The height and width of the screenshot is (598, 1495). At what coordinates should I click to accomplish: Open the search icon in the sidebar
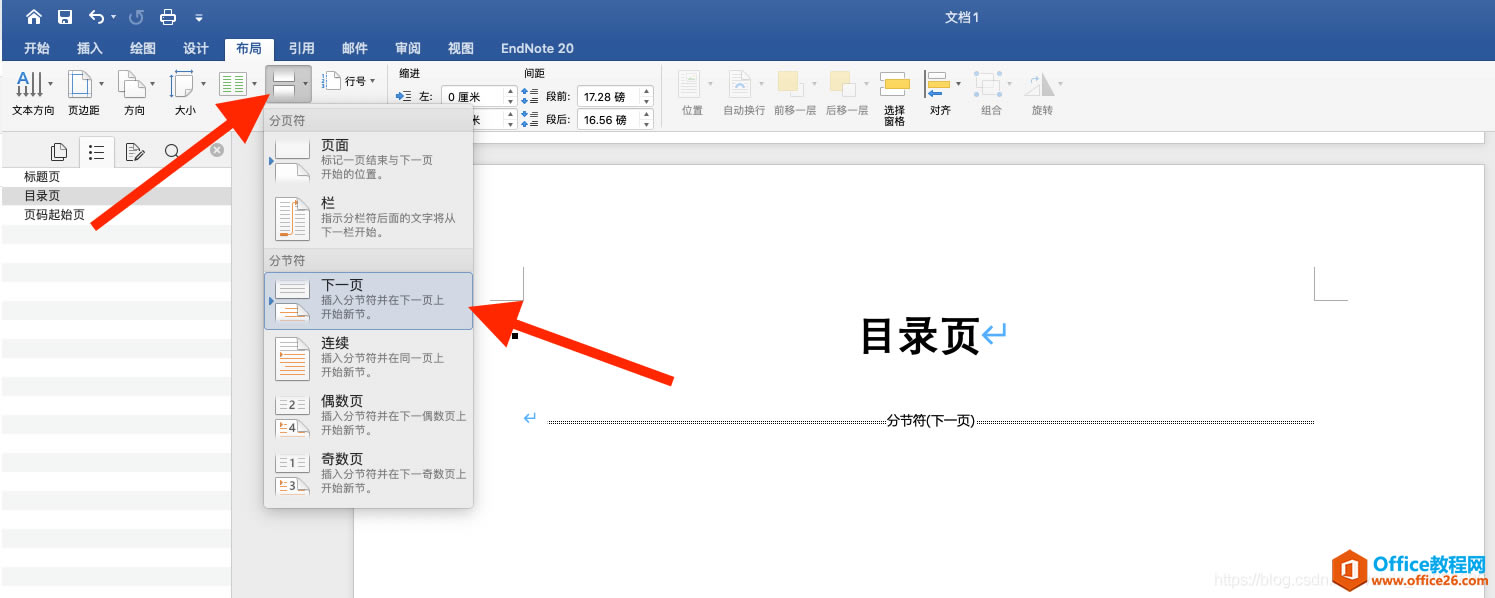pos(172,151)
